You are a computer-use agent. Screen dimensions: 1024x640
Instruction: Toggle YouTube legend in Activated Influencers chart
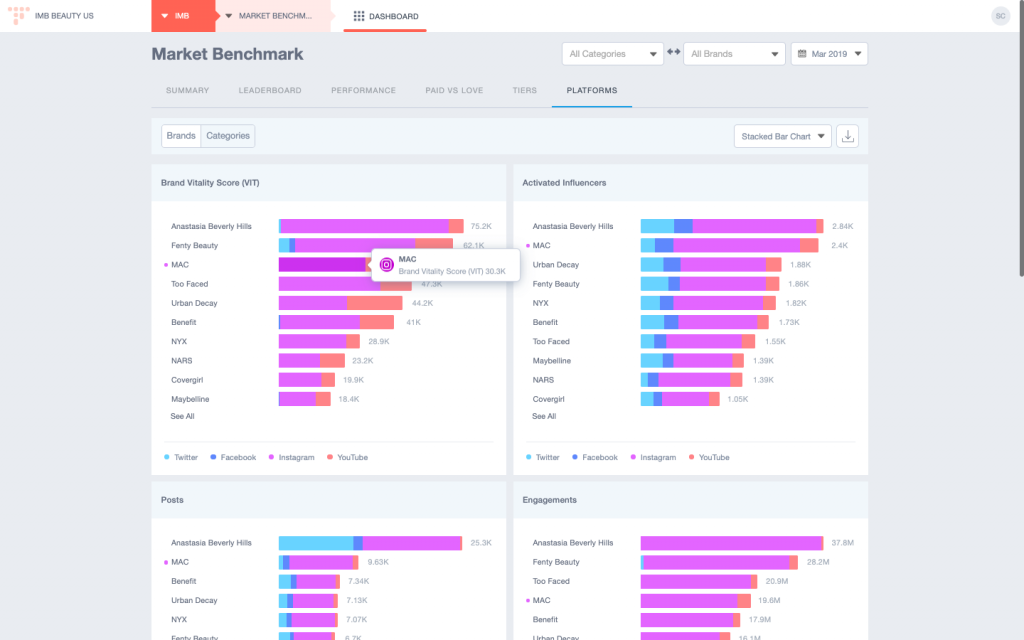pos(709,457)
